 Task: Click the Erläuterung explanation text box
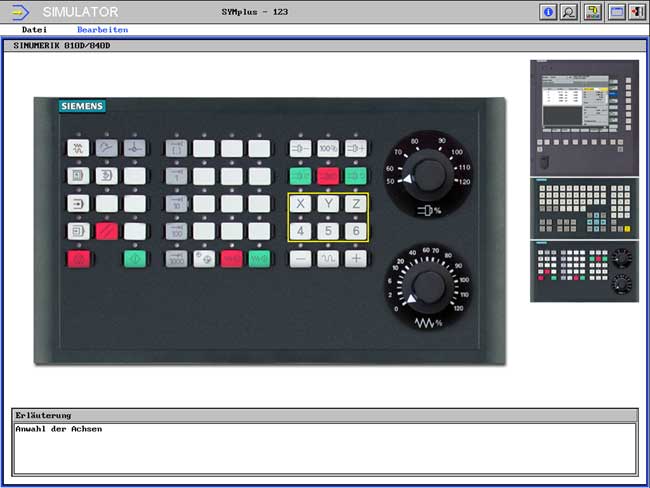point(324,447)
